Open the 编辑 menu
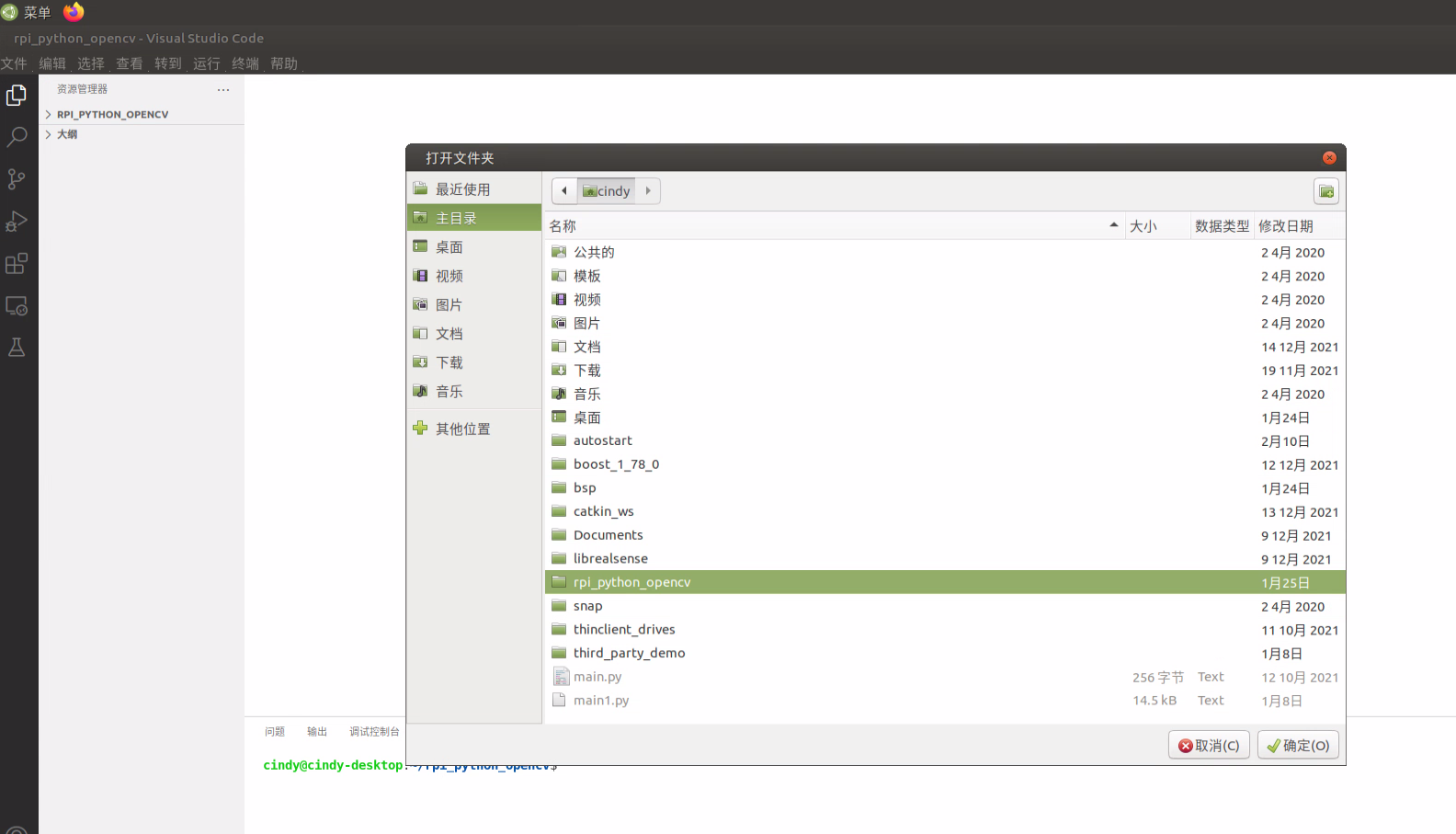The image size is (1456, 834). pyautogui.click(x=52, y=63)
